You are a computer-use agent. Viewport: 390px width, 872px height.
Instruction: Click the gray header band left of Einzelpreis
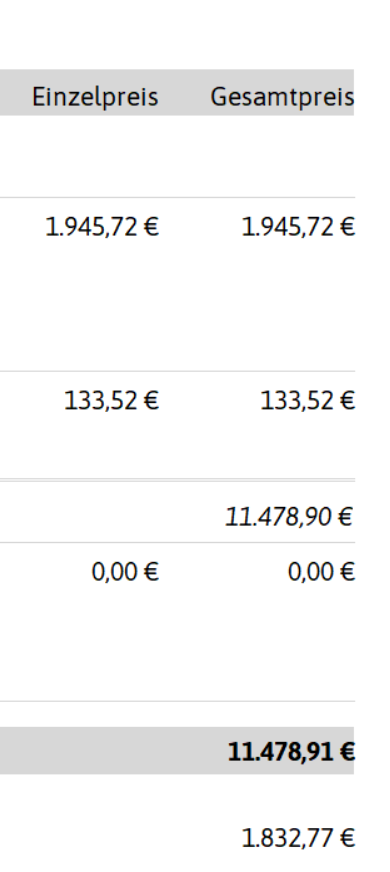pyautogui.click(x=14, y=92)
